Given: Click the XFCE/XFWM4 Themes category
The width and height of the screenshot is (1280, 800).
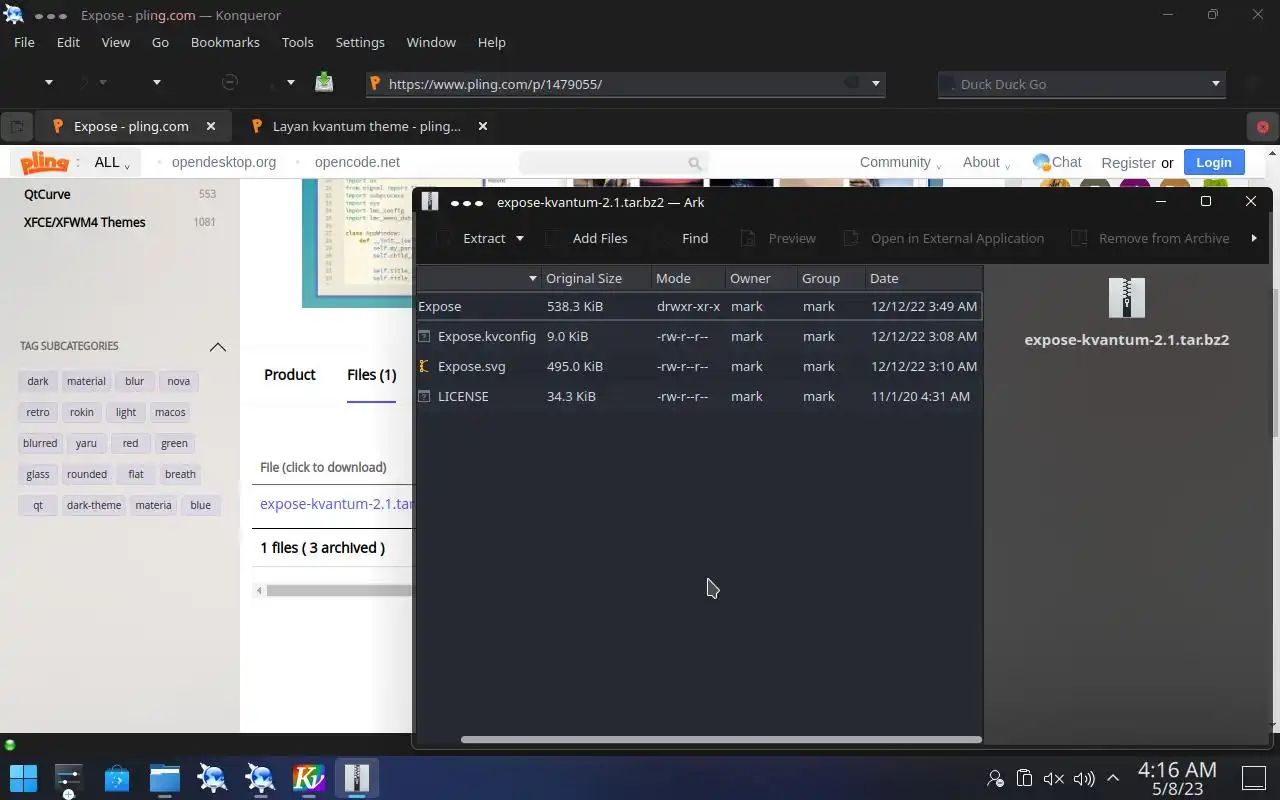Looking at the screenshot, I should [x=84, y=222].
